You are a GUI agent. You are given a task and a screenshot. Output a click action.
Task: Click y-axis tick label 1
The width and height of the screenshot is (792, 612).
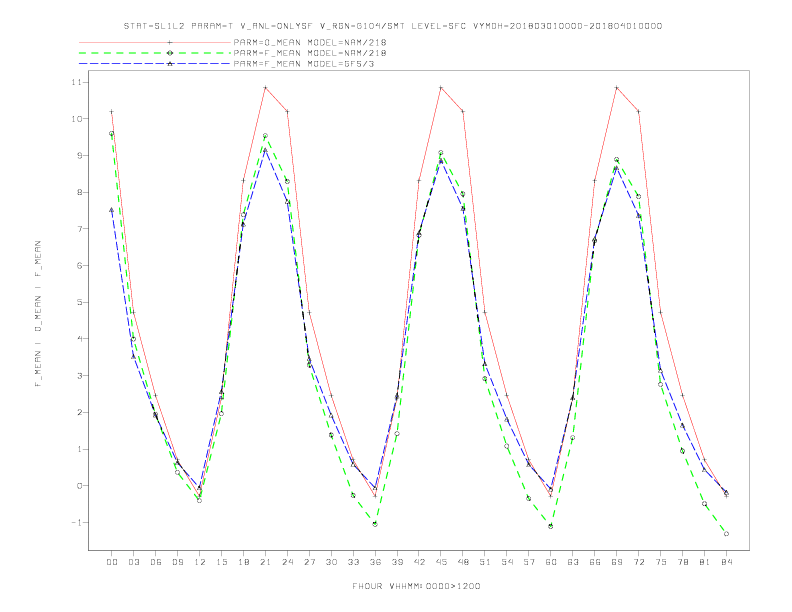[80, 449]
